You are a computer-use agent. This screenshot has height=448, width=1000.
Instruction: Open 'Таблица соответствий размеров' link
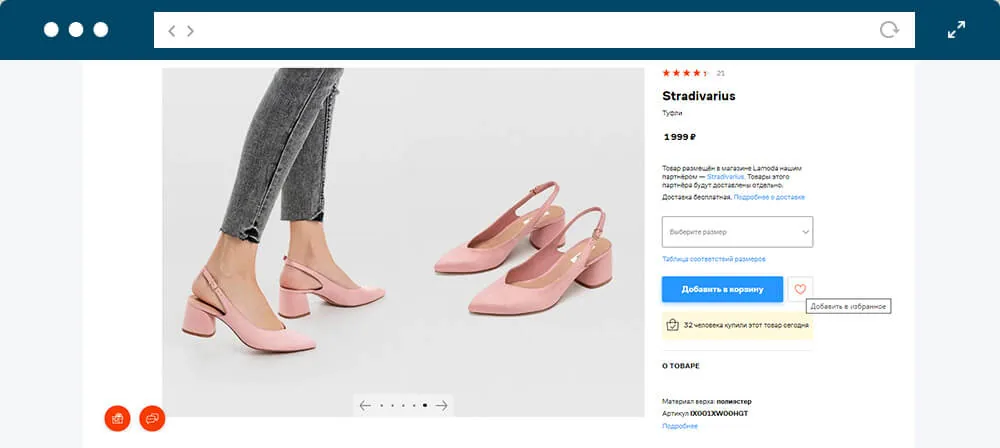coord(714,259)
